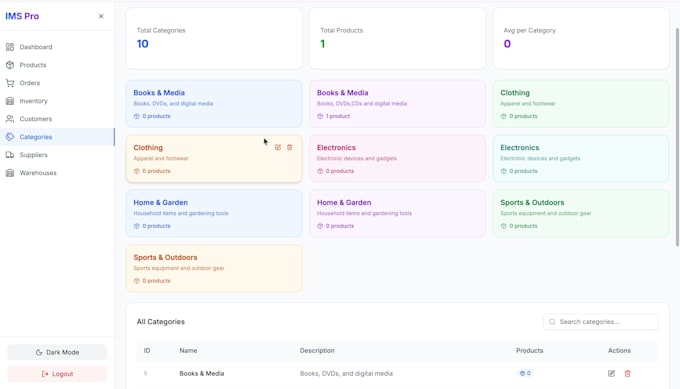Select the teal Electronics card
The image size is (680, 389).
(x=581, y=158)
